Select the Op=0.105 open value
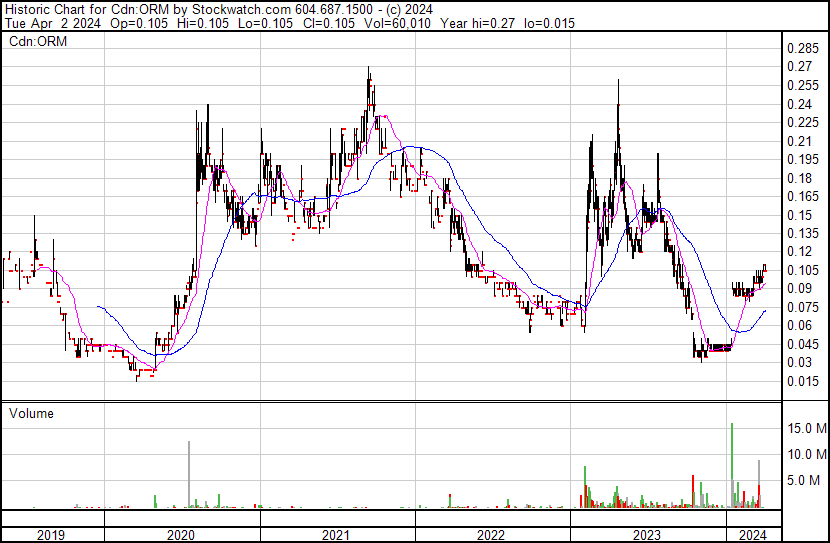Viewport: 830px width, 543px height. pos(139,23)
